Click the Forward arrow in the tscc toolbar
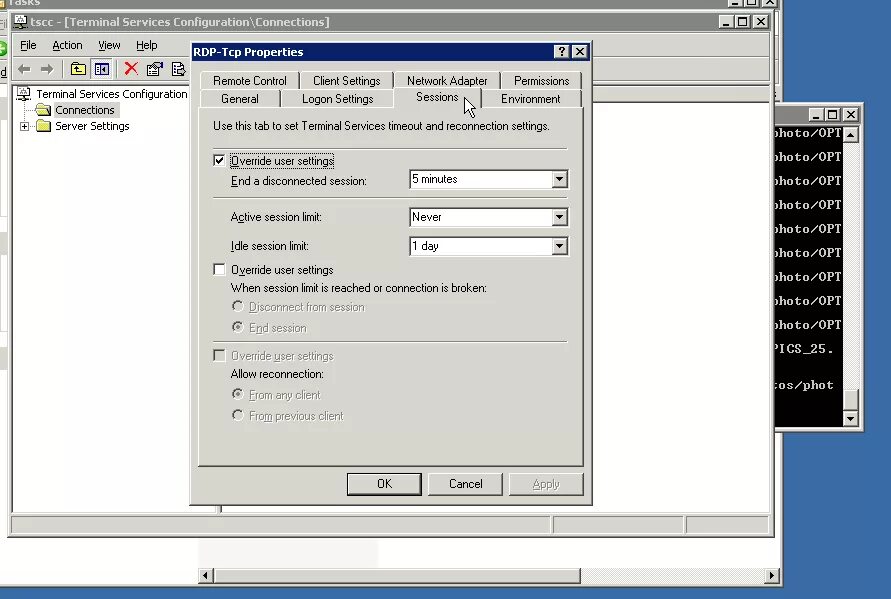The width and height of the screenshot is (891, 599). 47,69
